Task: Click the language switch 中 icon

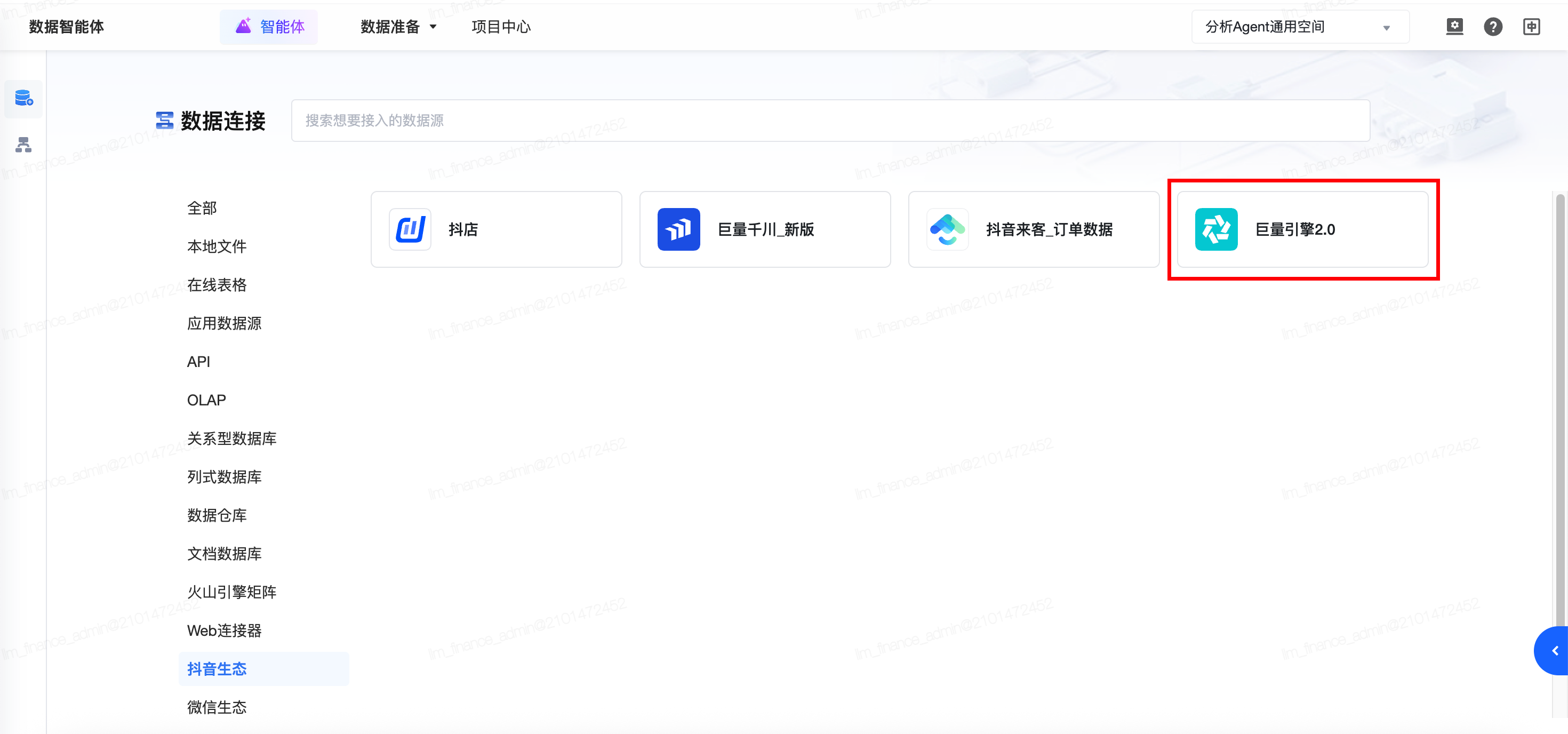Action: (x=1531, y=27)
